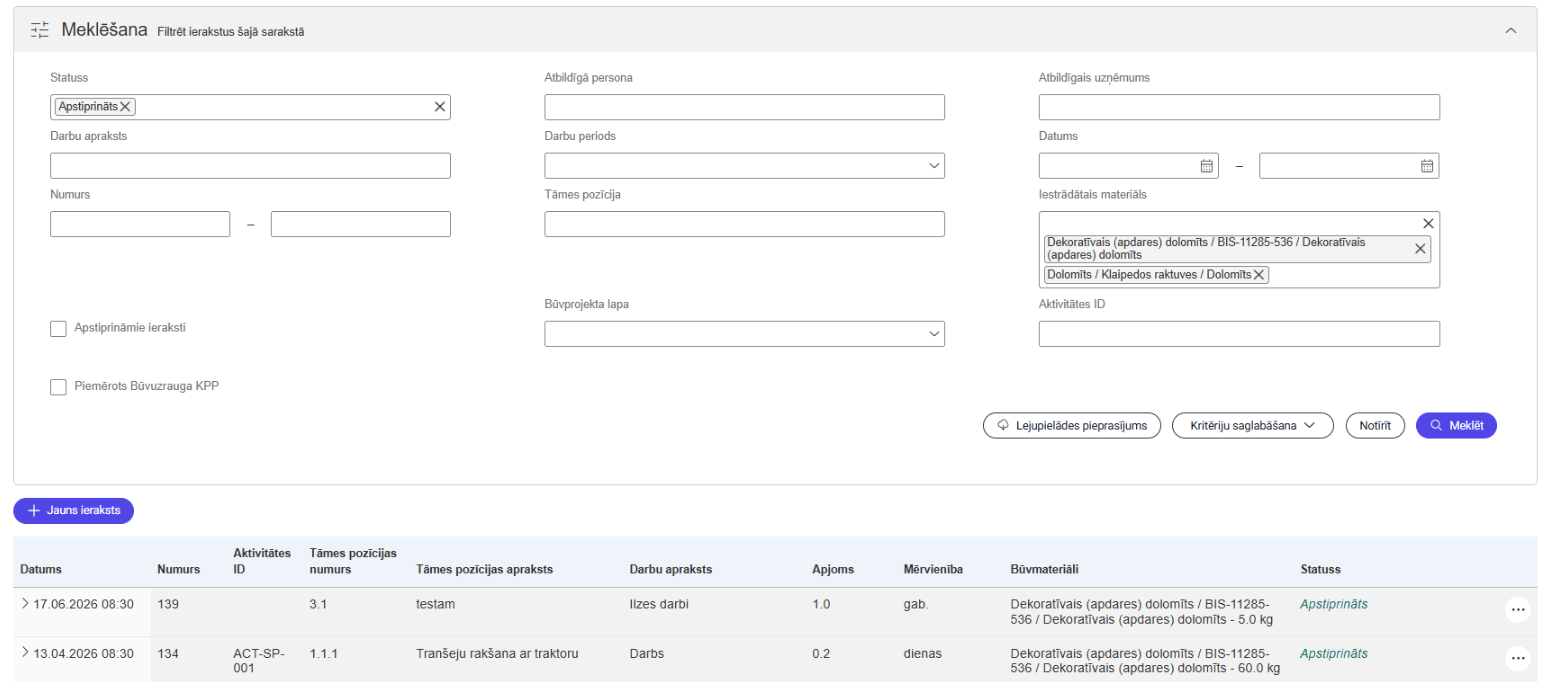
Task: Click the Meklēšana panel filter icon
Action: click(40, 30)
